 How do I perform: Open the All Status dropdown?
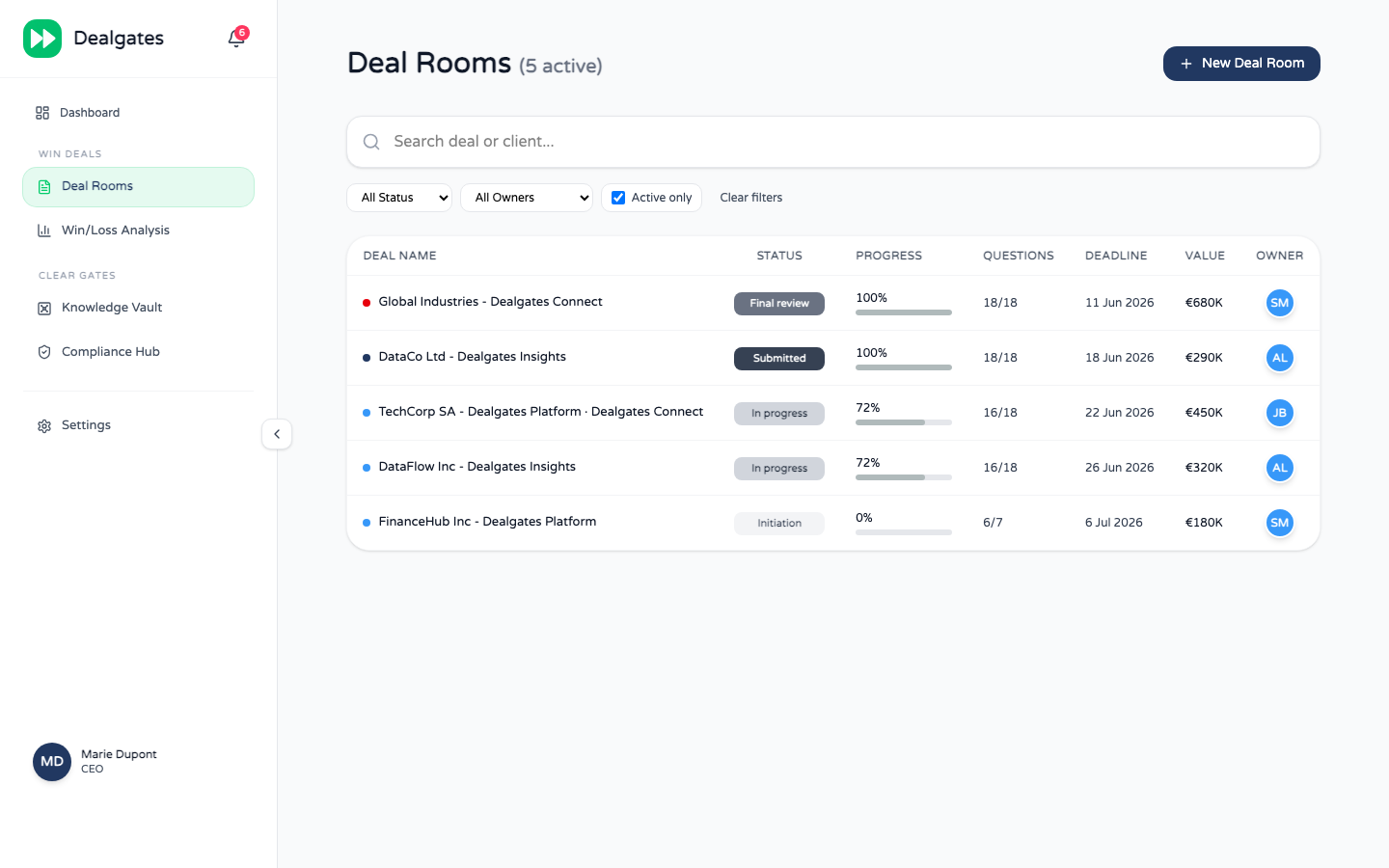(x=399, y=198)
